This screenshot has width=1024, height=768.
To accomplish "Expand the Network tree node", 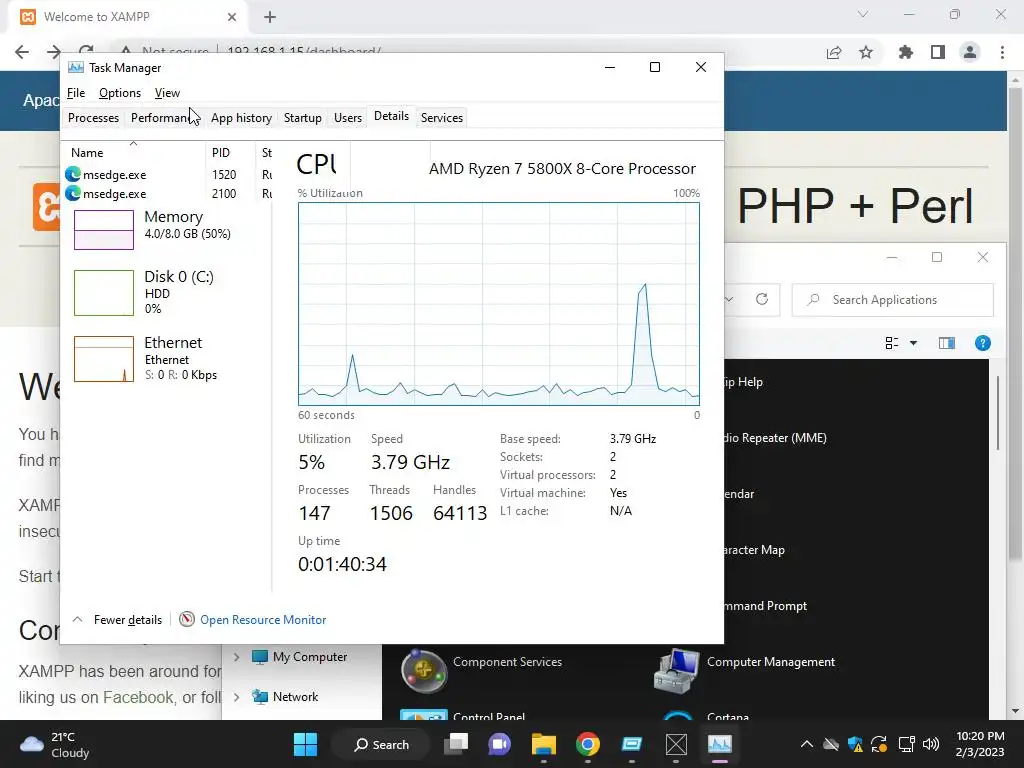I will 236,697.
